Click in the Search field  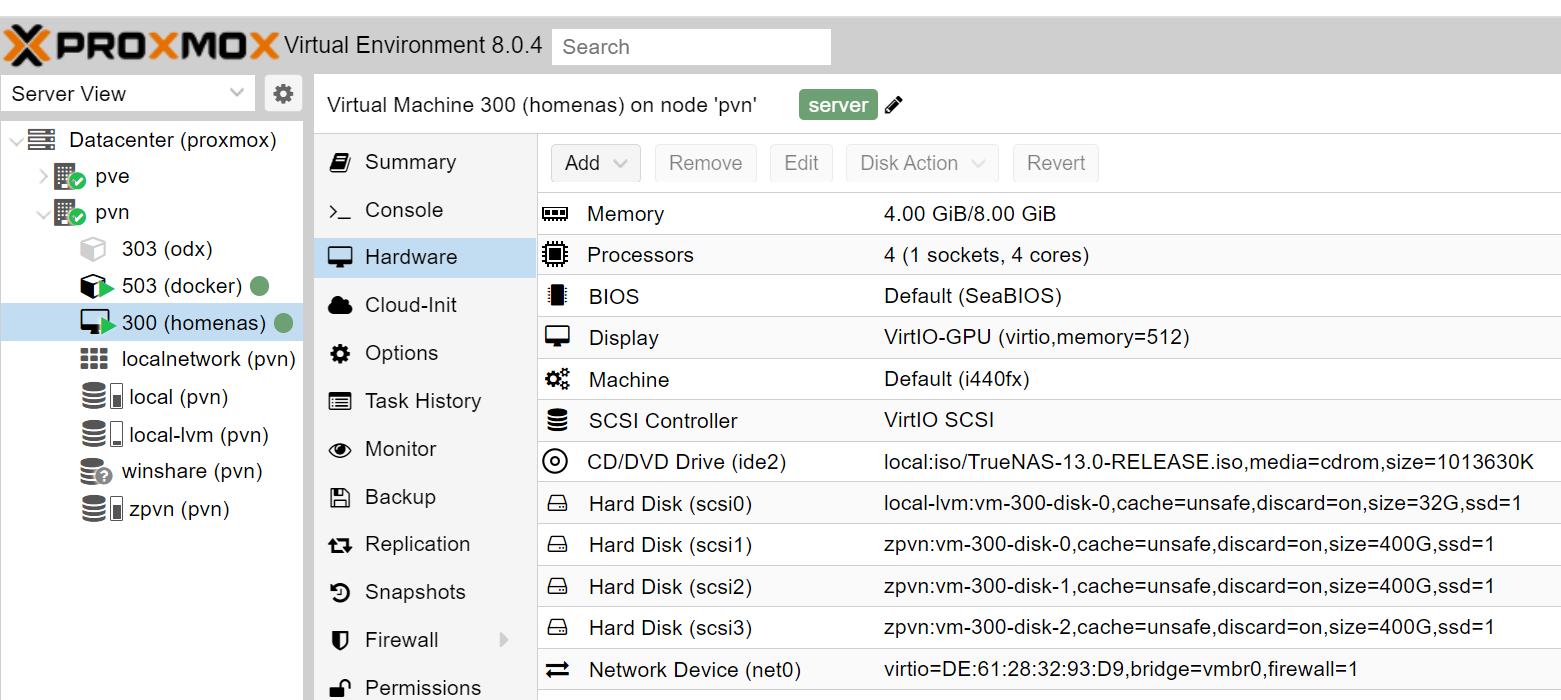pos(691,47)
